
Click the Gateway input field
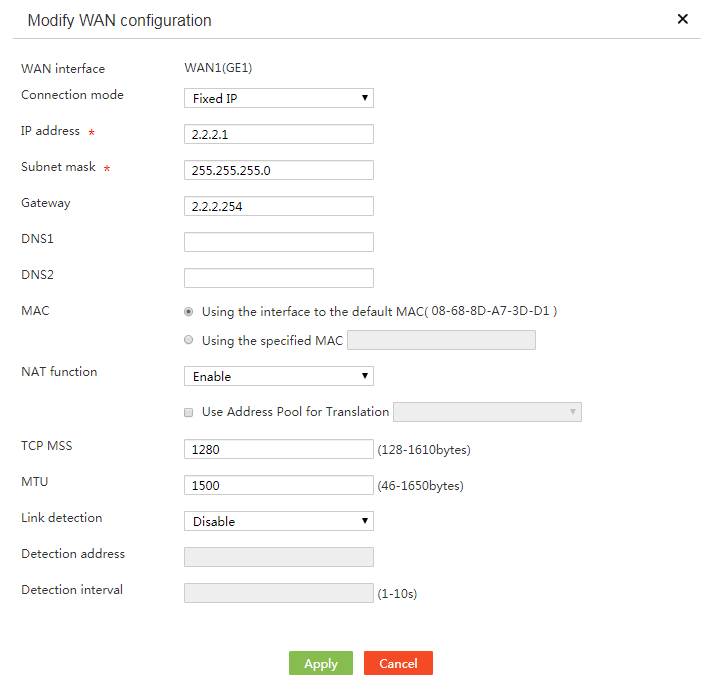pyautogui.click(x=278, y=206)
